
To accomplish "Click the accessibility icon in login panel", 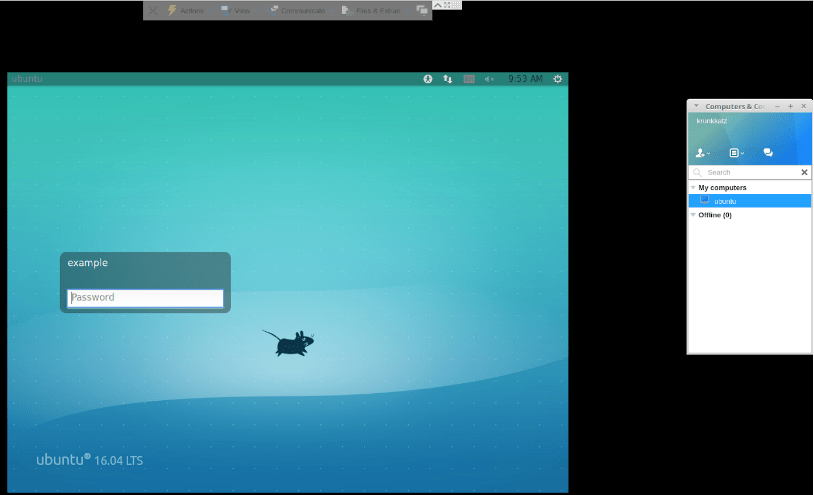I will click(427, 79).
